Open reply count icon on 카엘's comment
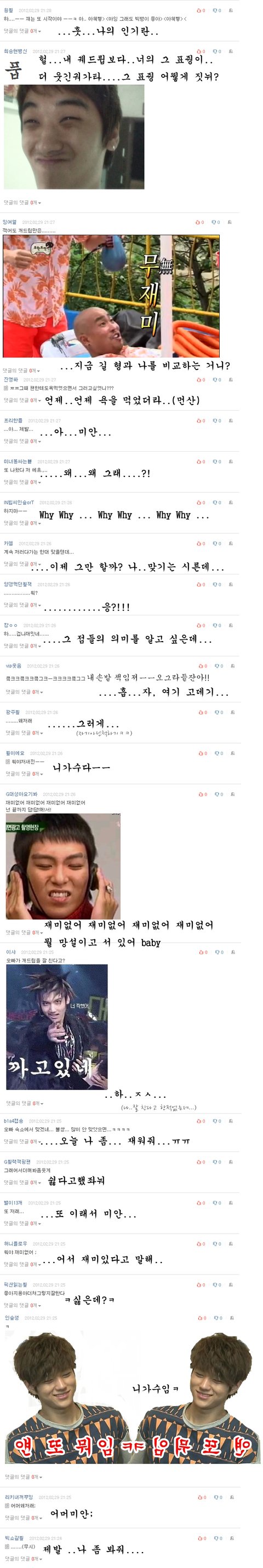The image size is (263, 1568). [216, 544]
